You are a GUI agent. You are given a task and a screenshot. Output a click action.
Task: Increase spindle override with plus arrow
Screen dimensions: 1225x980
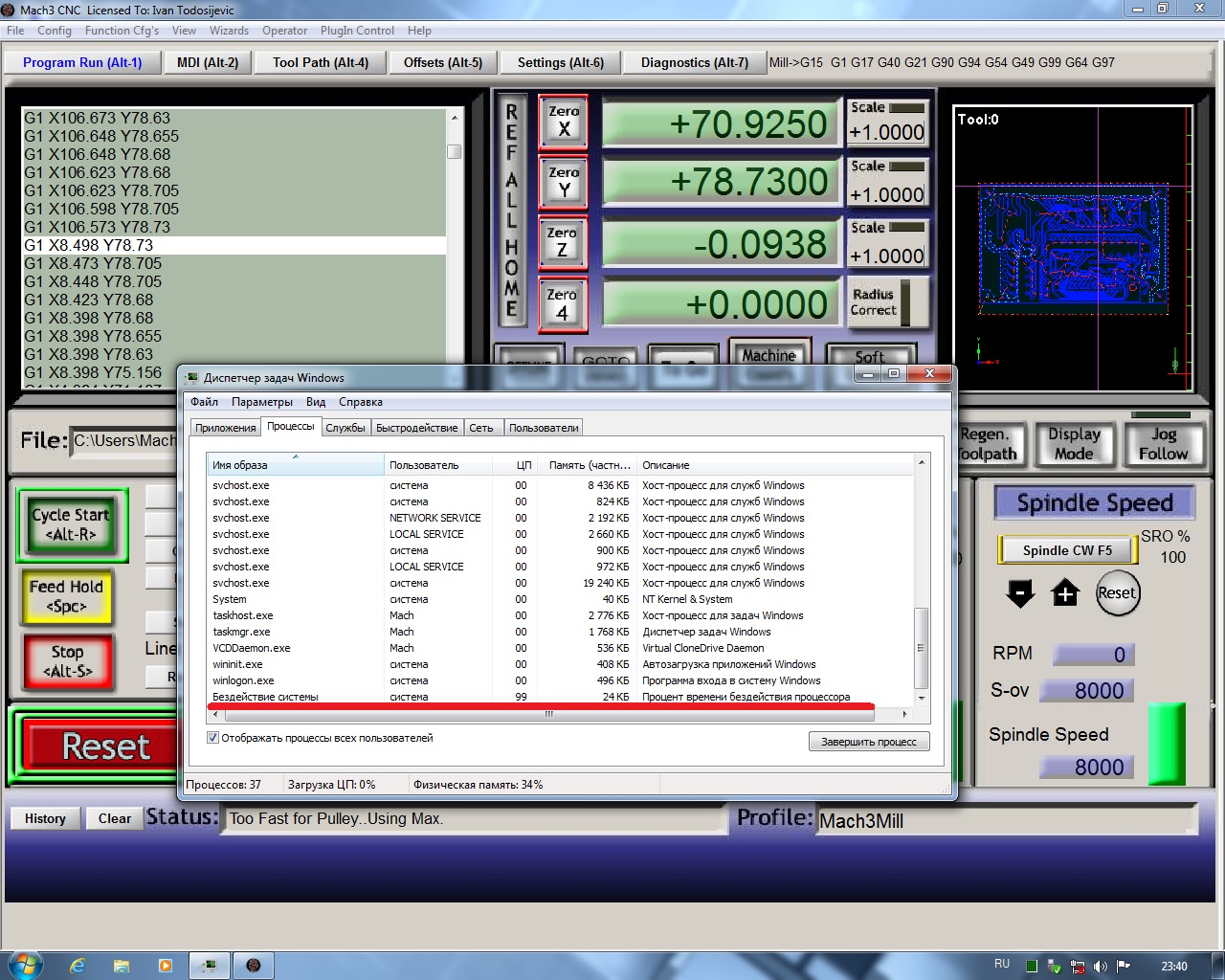[x=1065, y=593]
